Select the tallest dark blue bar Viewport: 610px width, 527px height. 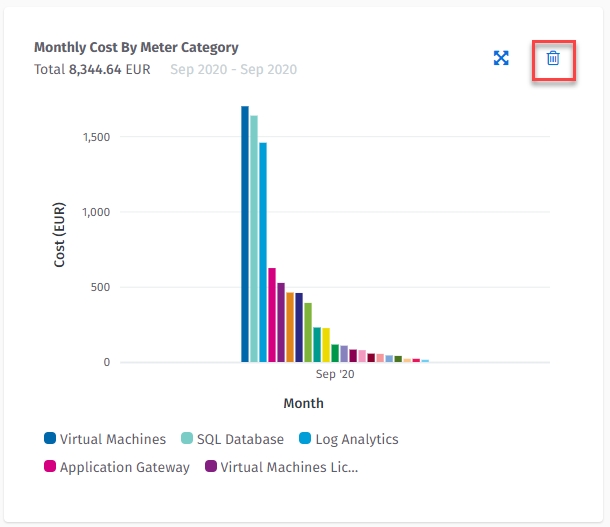coord(245,235)
